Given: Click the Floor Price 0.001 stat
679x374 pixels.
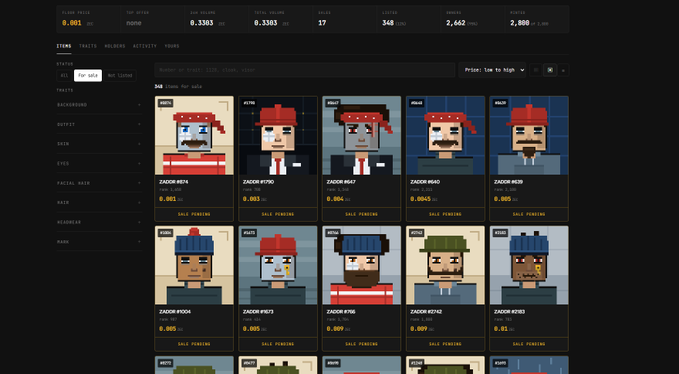Looking at the screenshot, I should [88, 19].
